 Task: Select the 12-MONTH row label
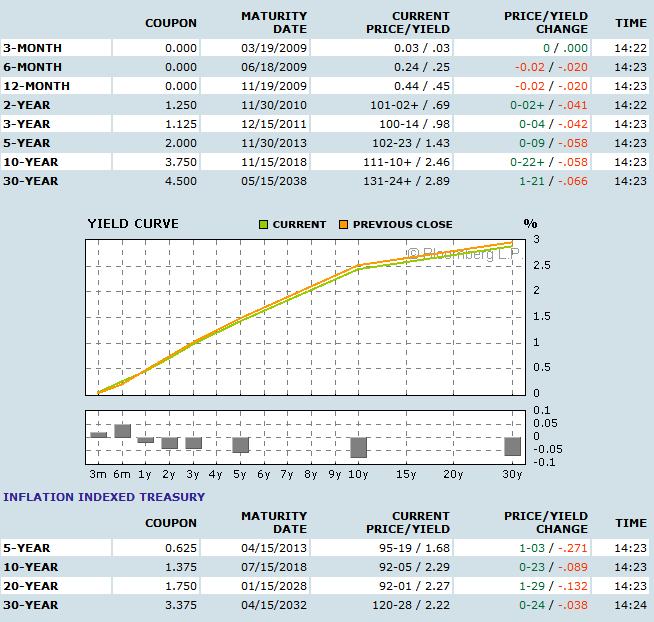(x=37, y=86)
